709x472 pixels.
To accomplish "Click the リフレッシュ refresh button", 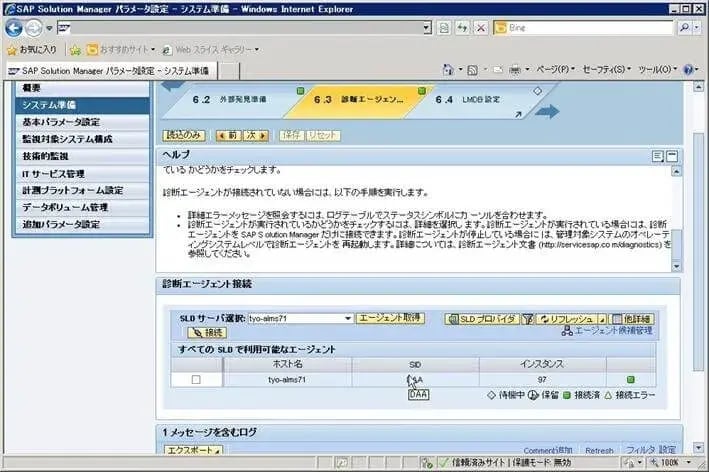I will (567, 319).
